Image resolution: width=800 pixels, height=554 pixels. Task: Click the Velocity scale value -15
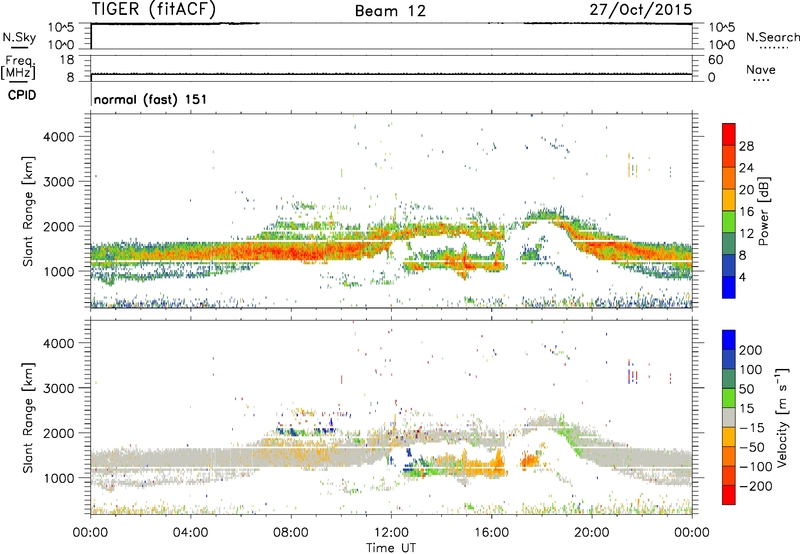click(x=752, y=427)
